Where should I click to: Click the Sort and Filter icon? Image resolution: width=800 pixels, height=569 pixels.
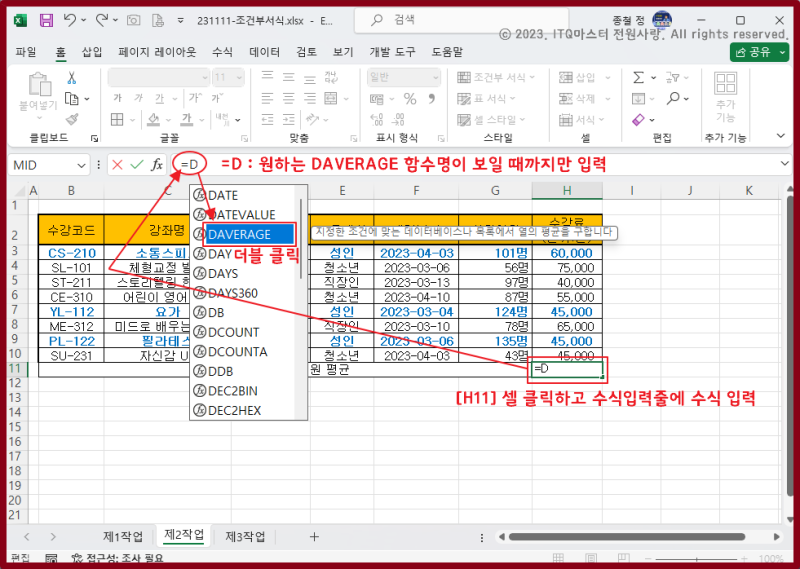(673, 78)
